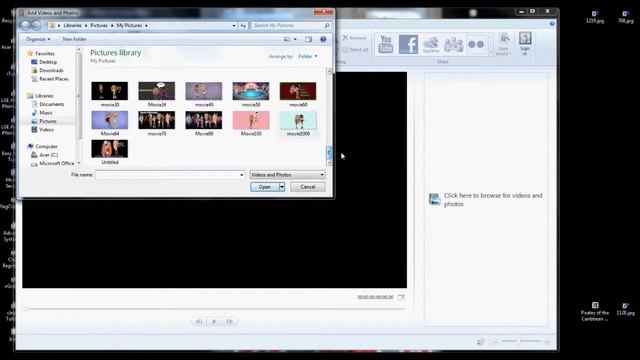Refresh the My Pictures folder

tap(243, 25)
